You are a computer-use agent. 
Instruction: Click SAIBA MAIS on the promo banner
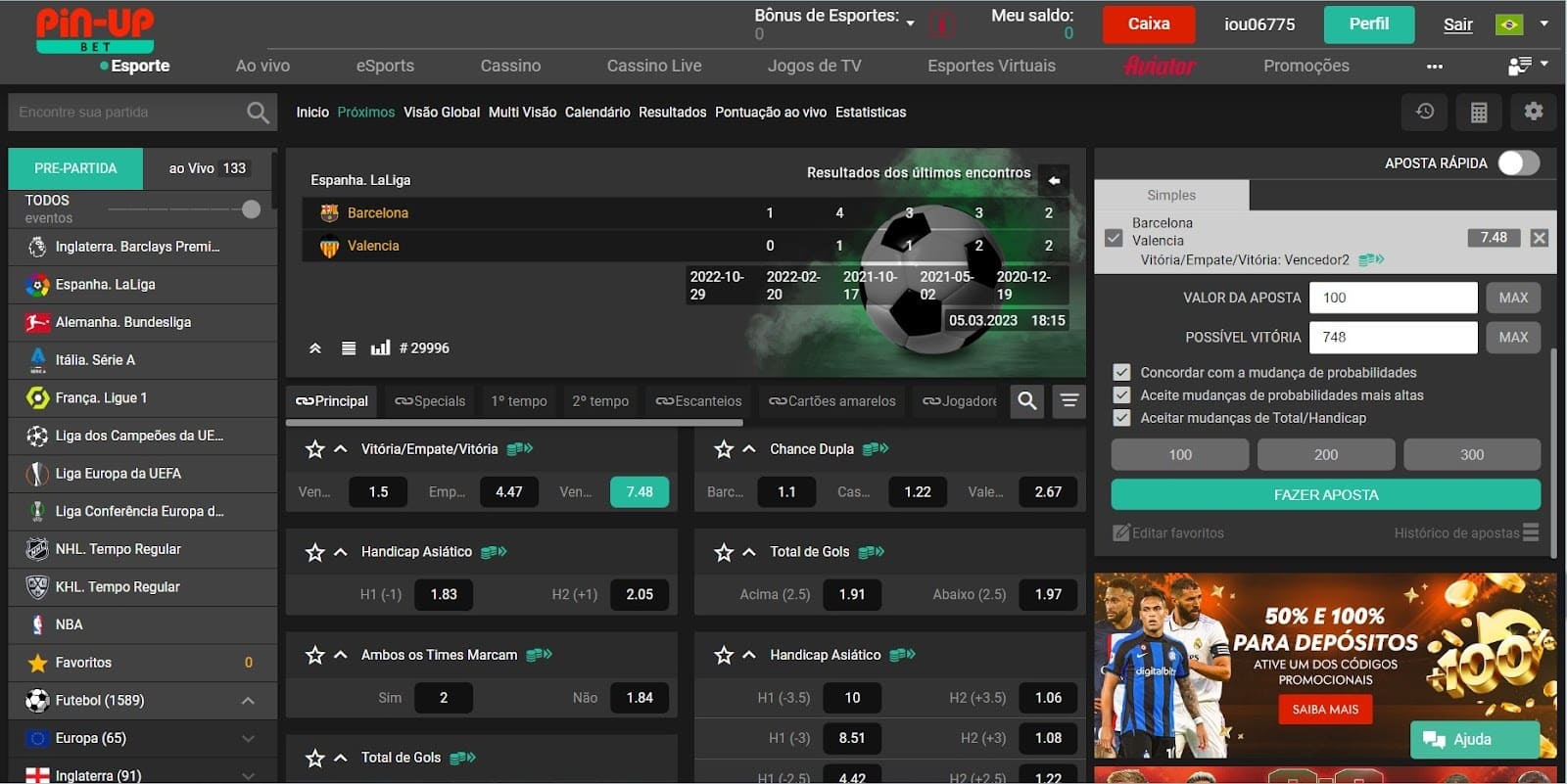(x=1325, y=709)
